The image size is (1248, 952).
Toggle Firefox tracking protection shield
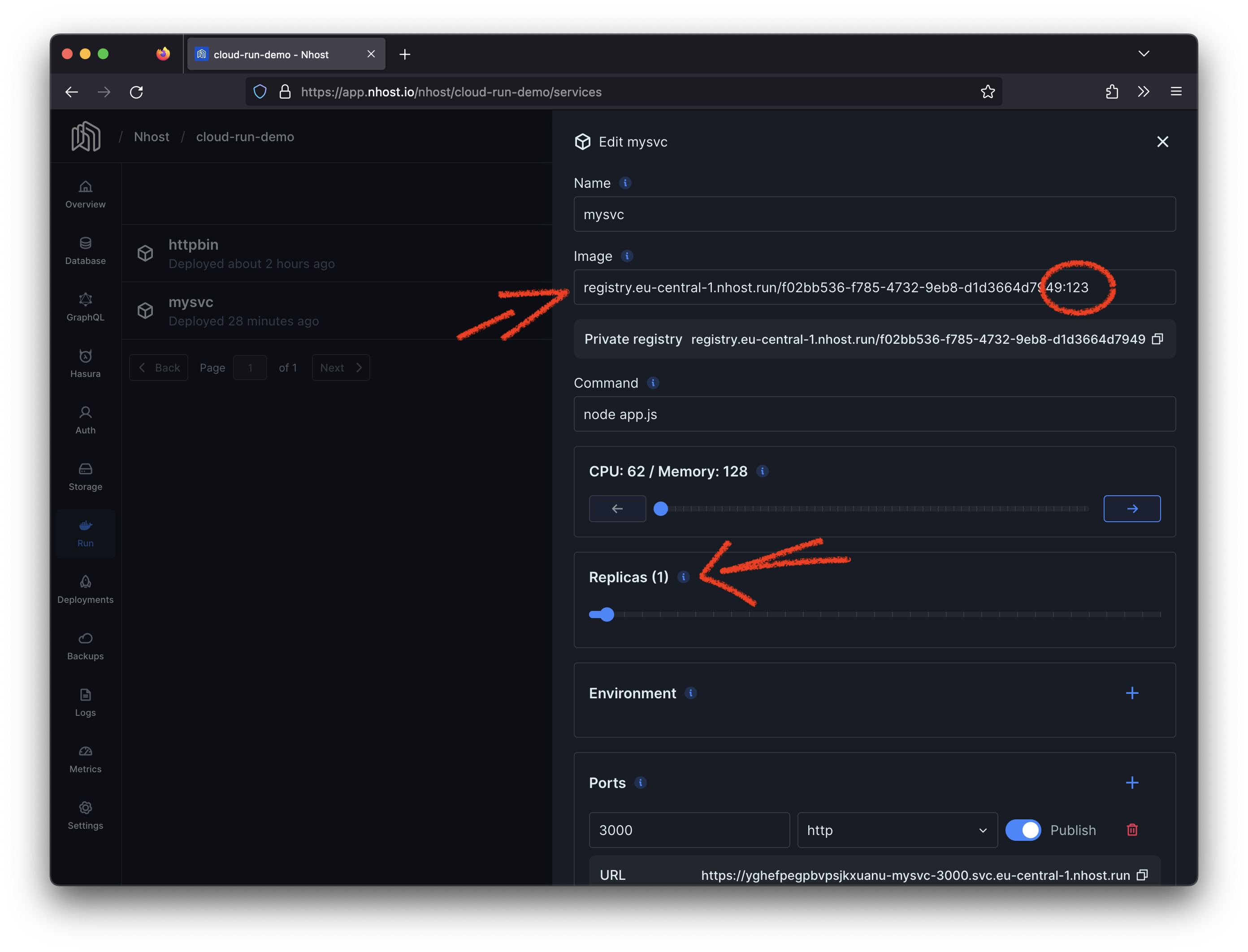pos(260,91)
